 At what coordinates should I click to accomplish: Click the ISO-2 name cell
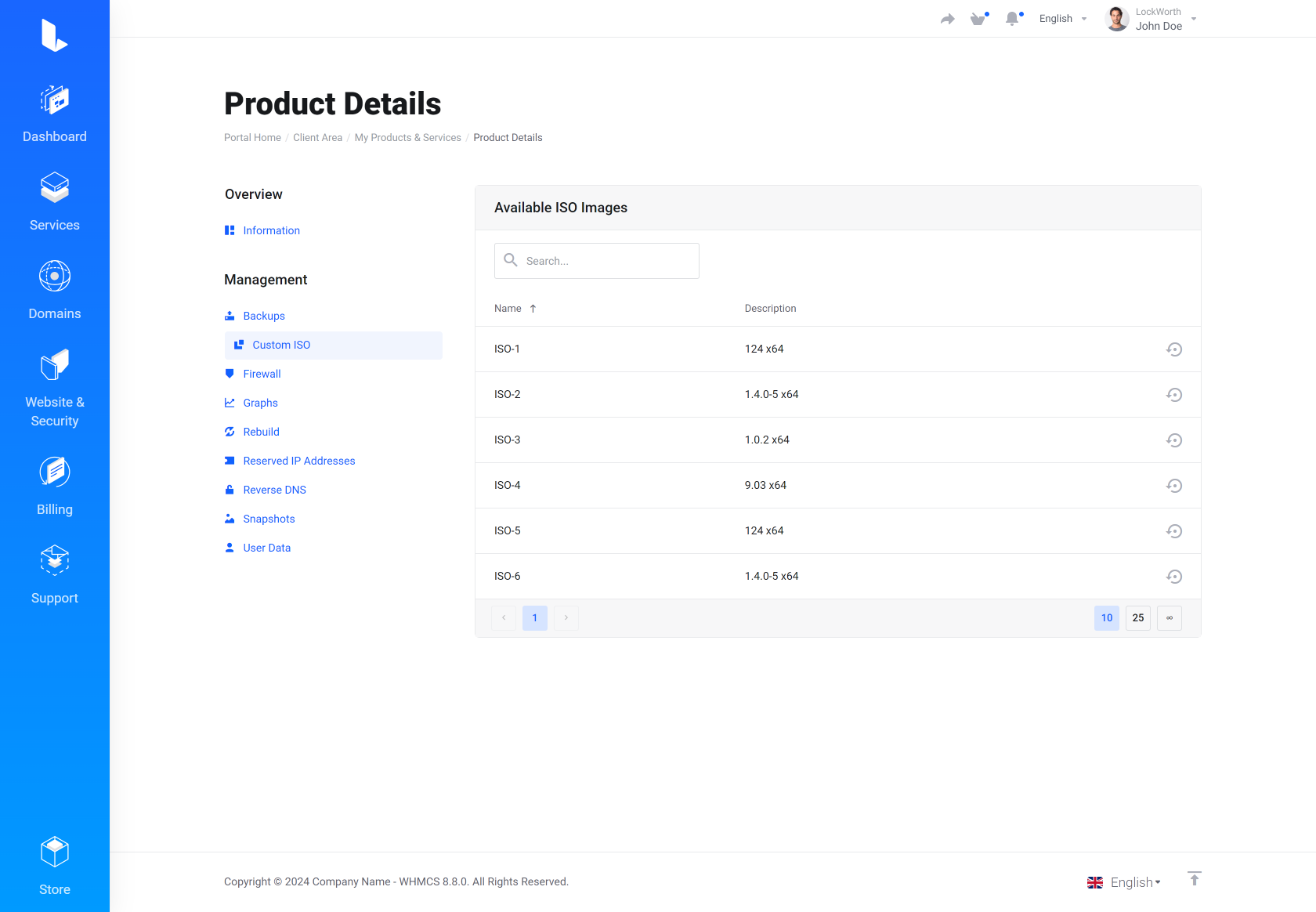click(x=507, y=395)
